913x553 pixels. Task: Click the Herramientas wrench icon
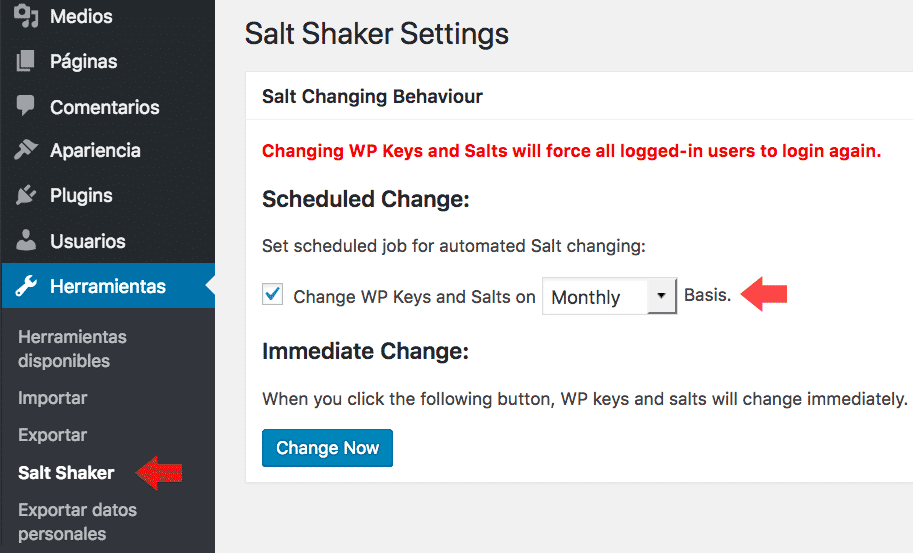(x=27, y=287)
